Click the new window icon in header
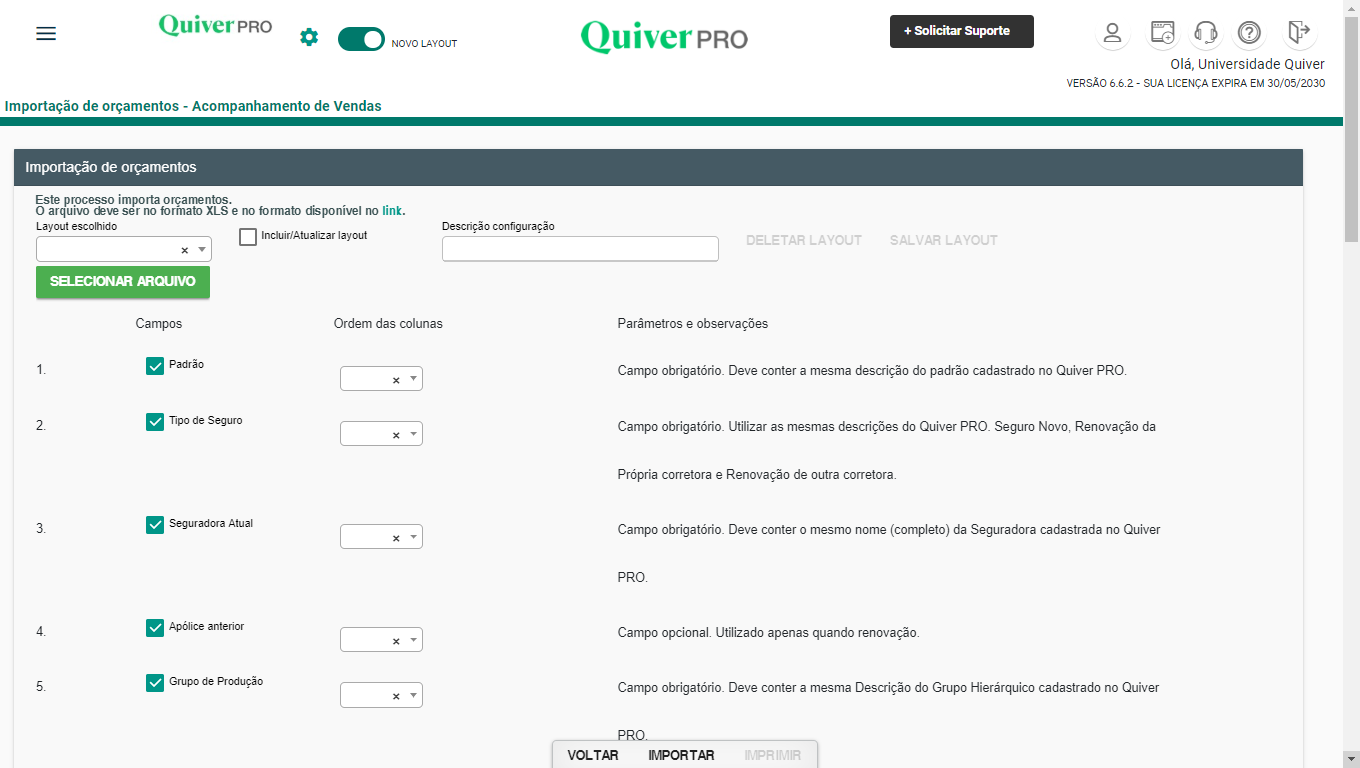Screen dimensions: 1360x768 [x=1162, y=33]
